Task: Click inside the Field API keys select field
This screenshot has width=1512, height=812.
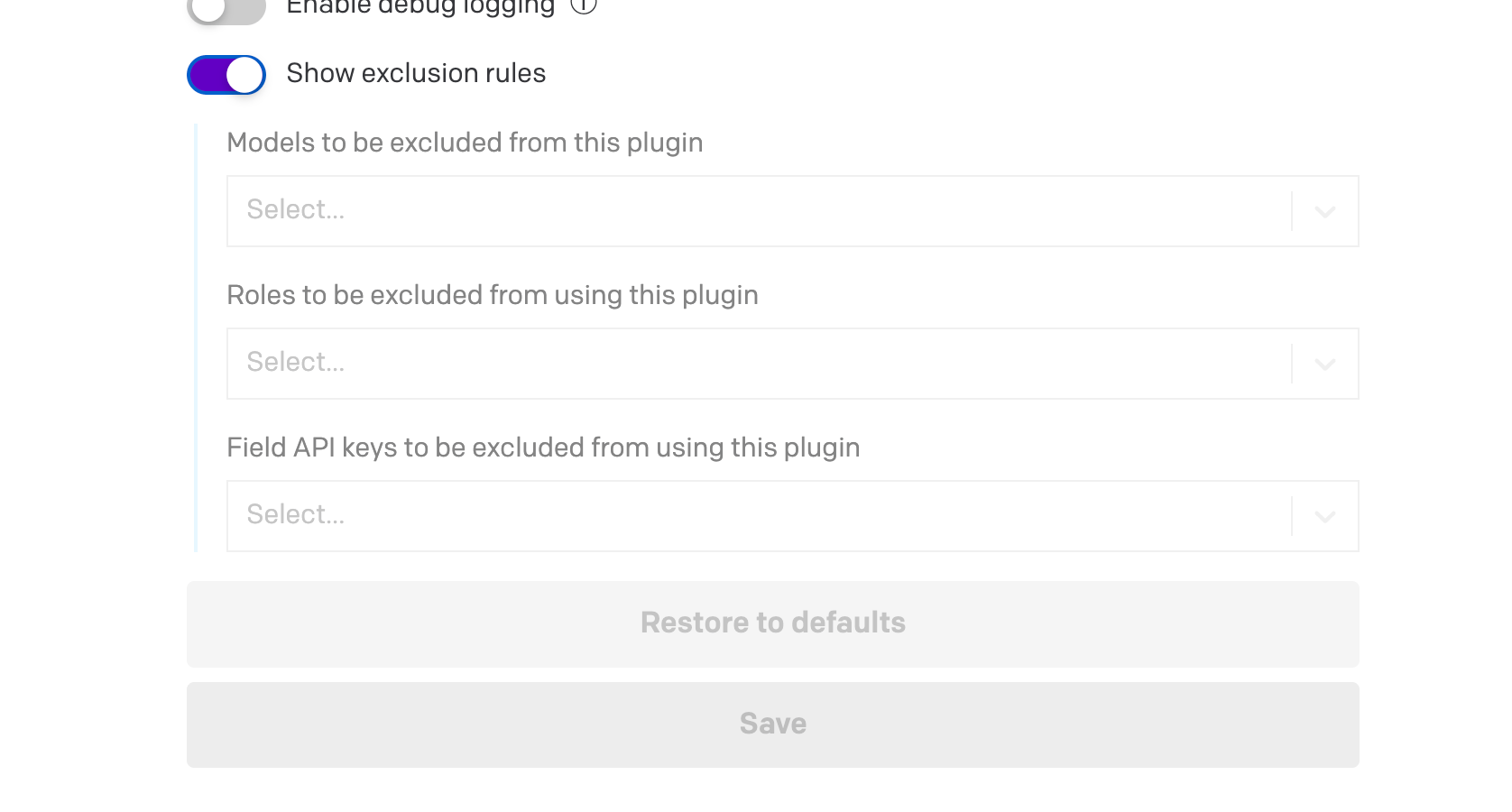Action: 758,516
